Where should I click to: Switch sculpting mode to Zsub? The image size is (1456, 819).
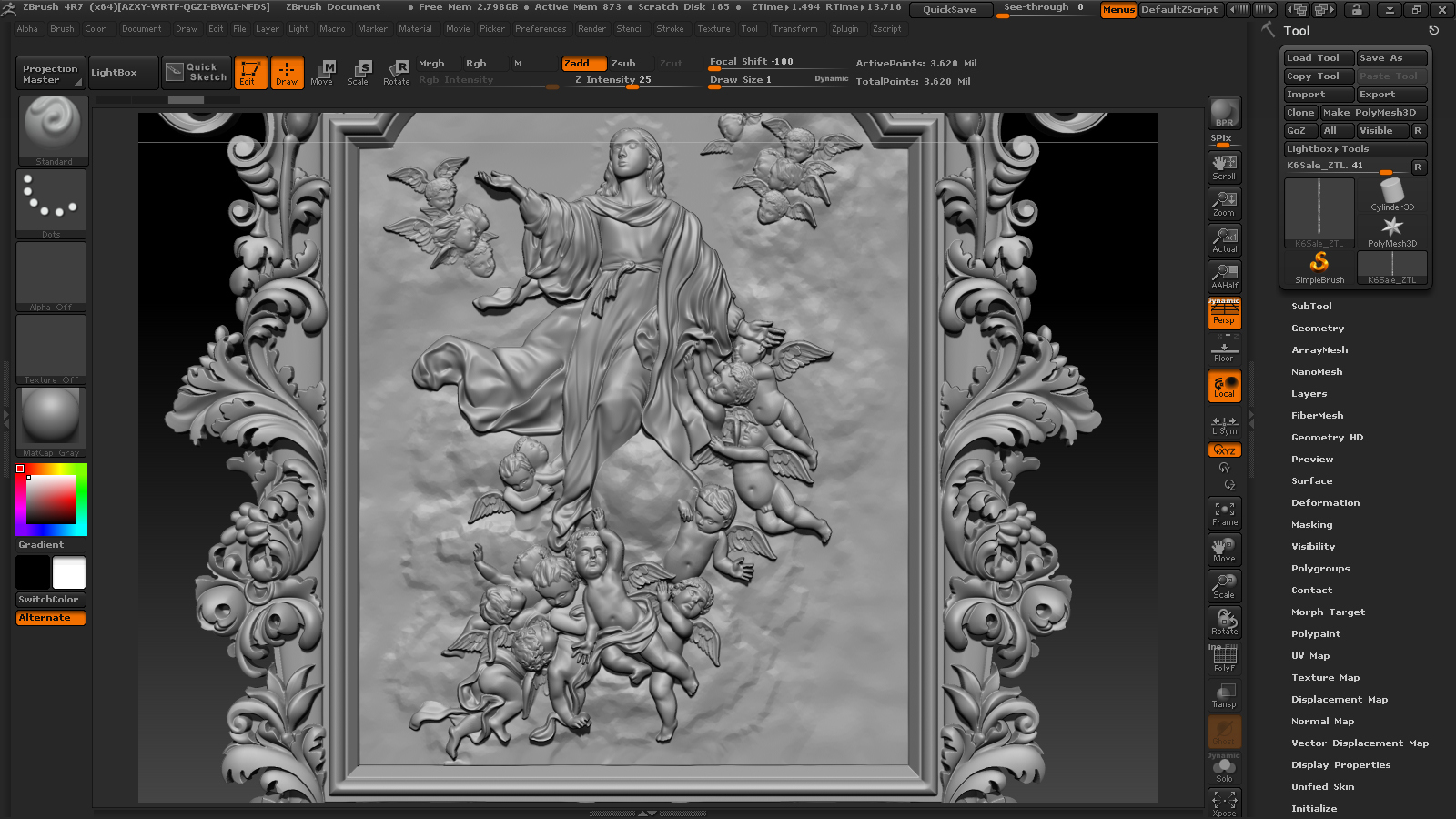tap(623, 63)
